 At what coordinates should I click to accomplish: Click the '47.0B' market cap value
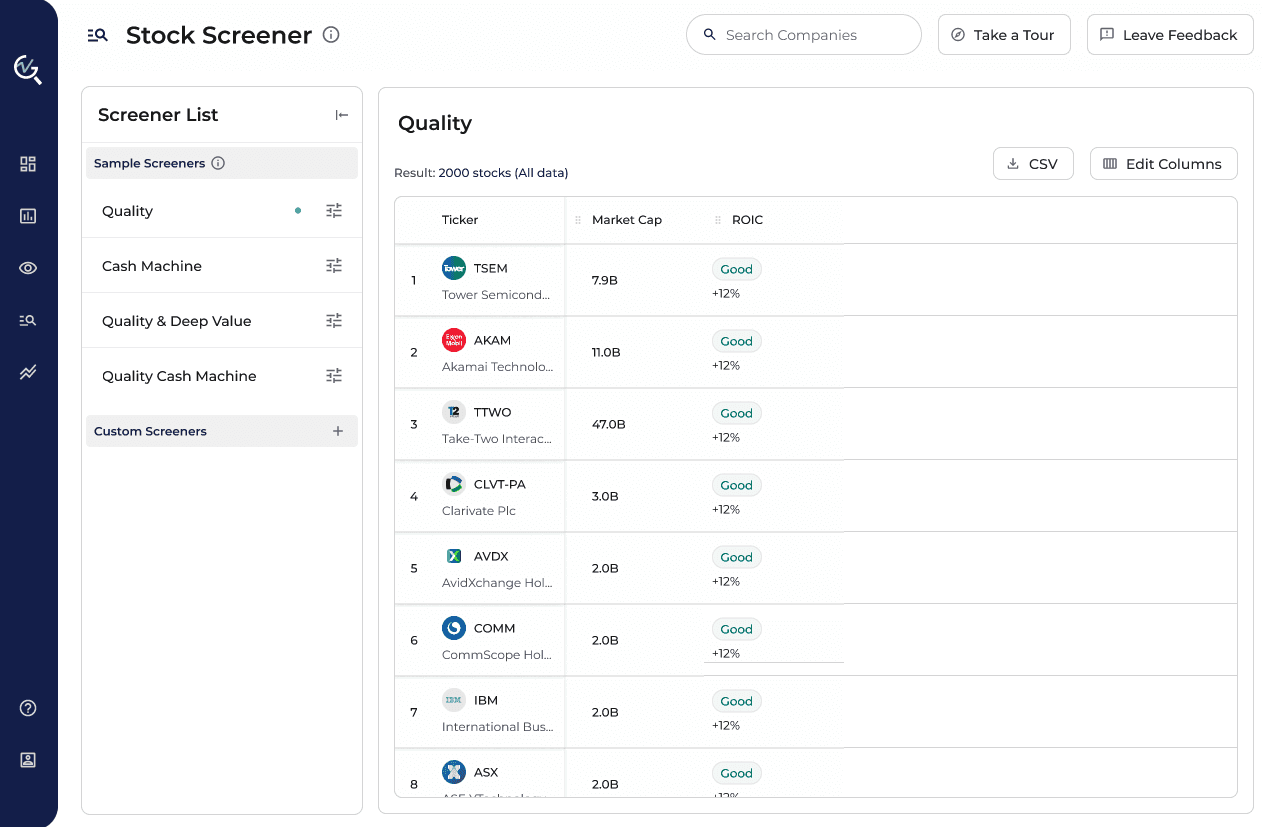point(609,424)
